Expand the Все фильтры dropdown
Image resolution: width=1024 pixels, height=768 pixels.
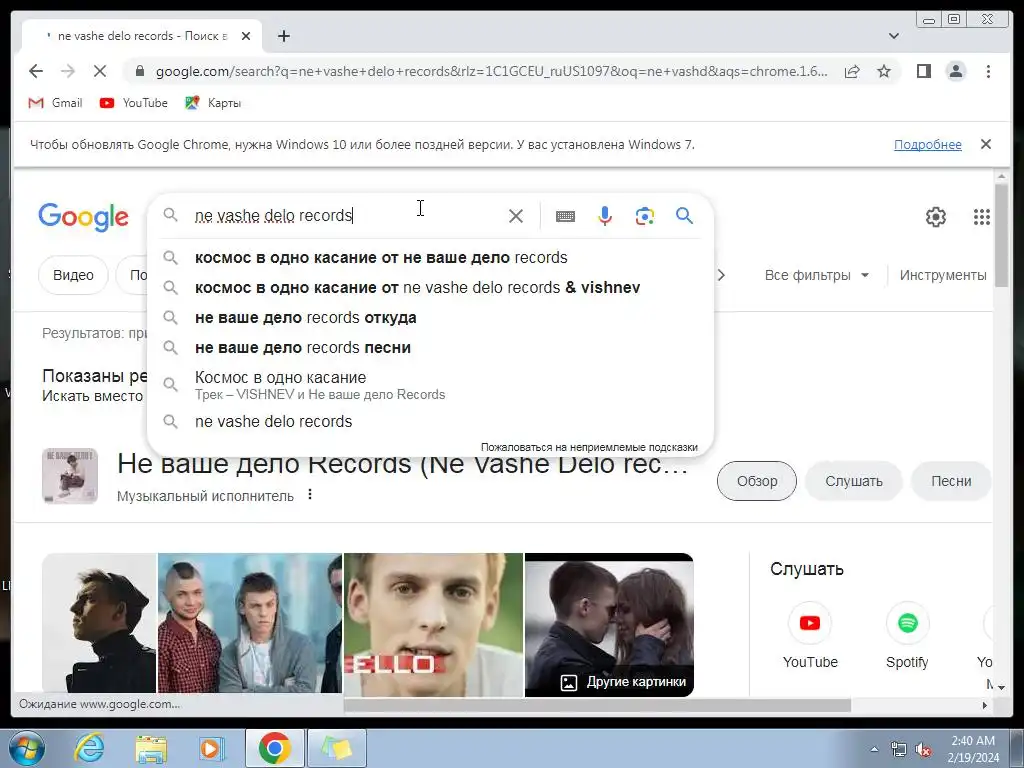point(816,275)
